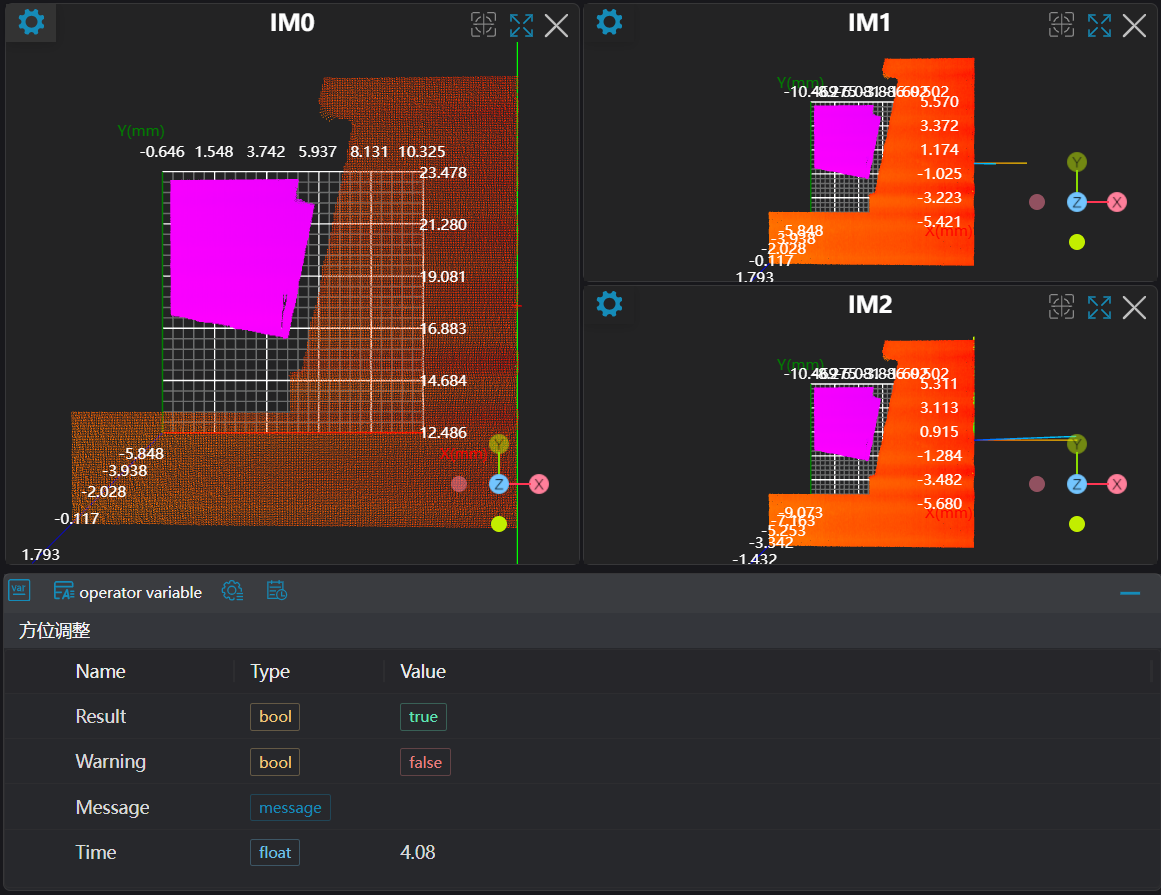Click the false value of Warning
1161x895 pixels.
425,762
